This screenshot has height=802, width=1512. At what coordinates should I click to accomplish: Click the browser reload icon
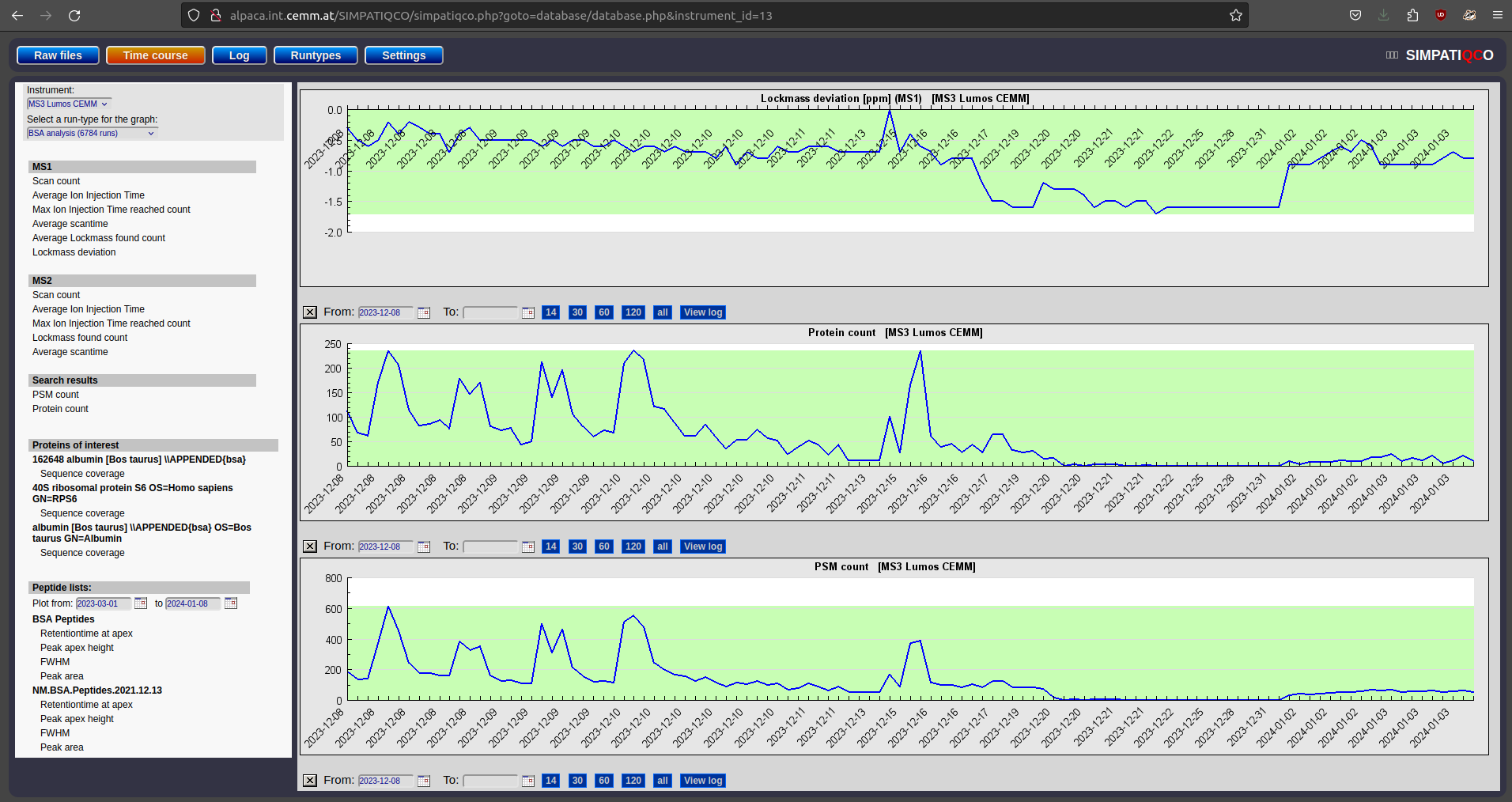(x=74, y=15)
